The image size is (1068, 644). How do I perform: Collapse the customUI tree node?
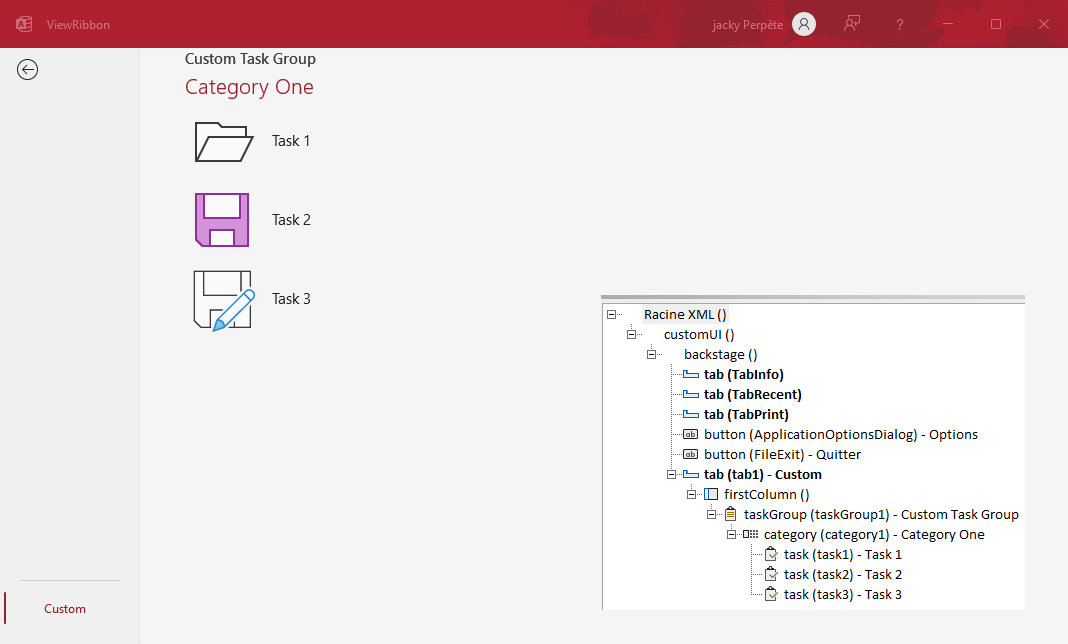pos(631,335)
